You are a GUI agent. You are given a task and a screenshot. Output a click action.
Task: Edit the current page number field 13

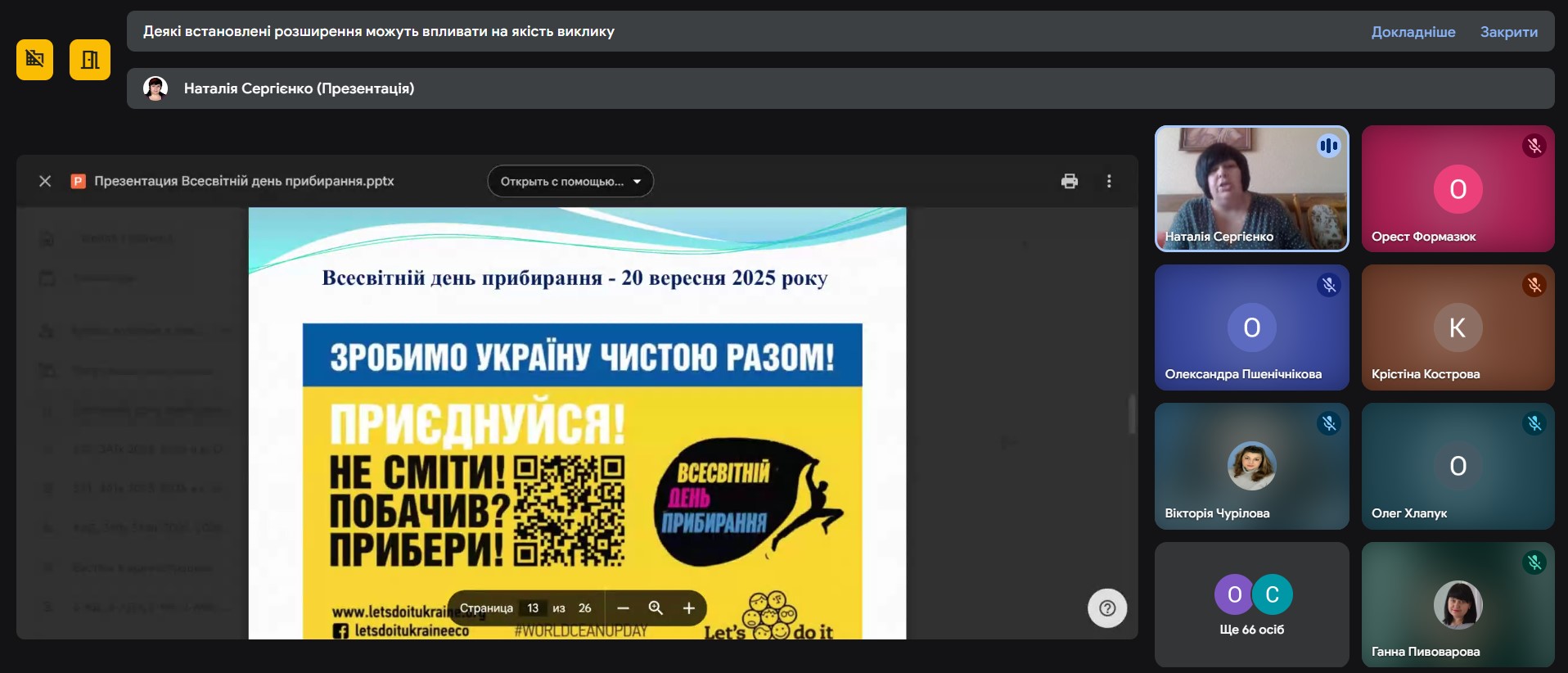click(533, 608)
